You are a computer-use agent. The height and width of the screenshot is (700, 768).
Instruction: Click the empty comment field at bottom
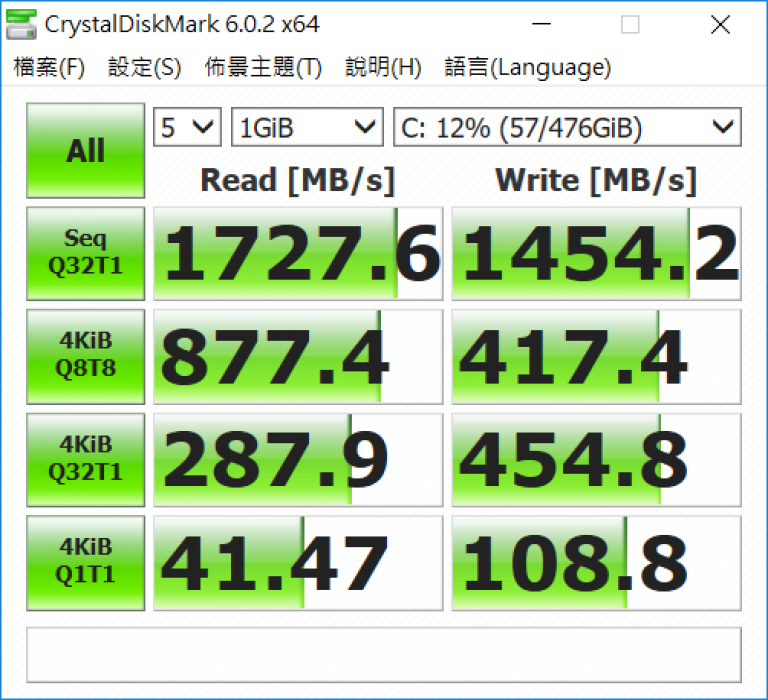(x=384, y=655)
